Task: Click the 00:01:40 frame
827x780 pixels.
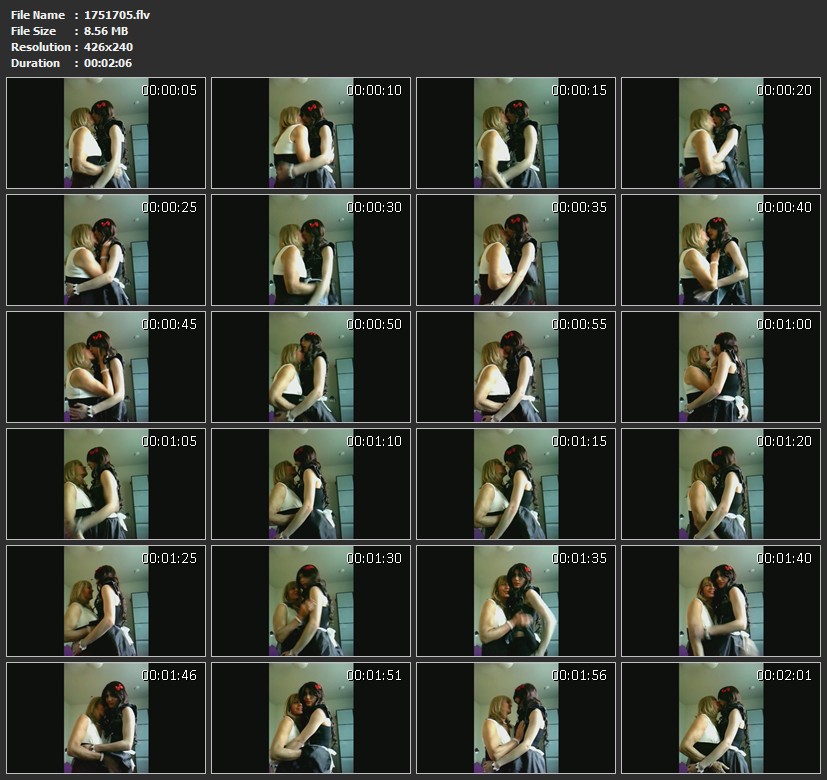Action: [721, 601]
